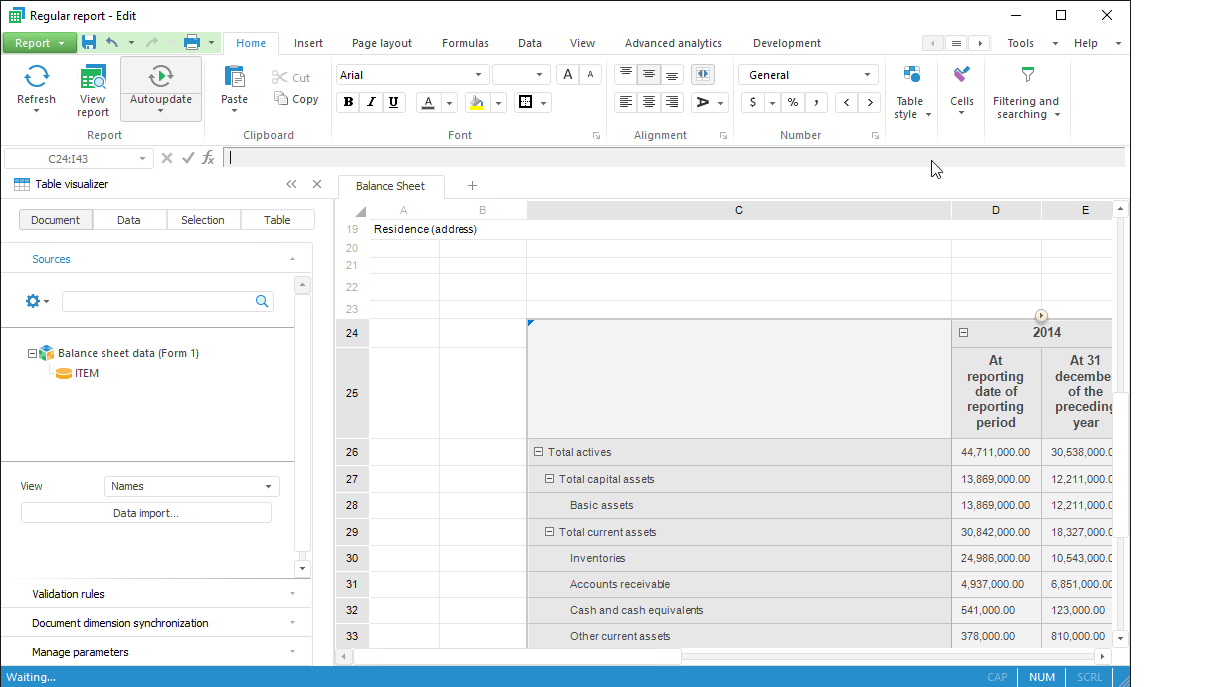The width and height of the screenshot is (1213, 687).
Task: Click the insert function fx icon
Action: tap(208, 158)
